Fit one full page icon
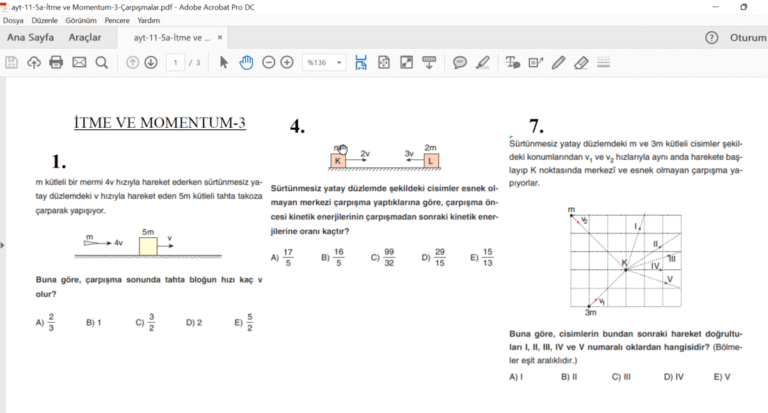The image size is (768, 413). click(384, 63)
